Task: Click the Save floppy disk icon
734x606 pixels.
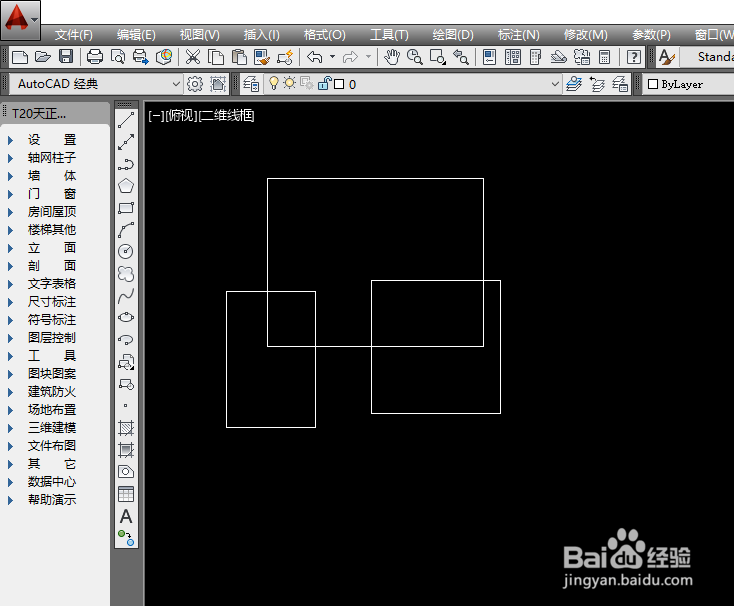Action: coord(66,57)
